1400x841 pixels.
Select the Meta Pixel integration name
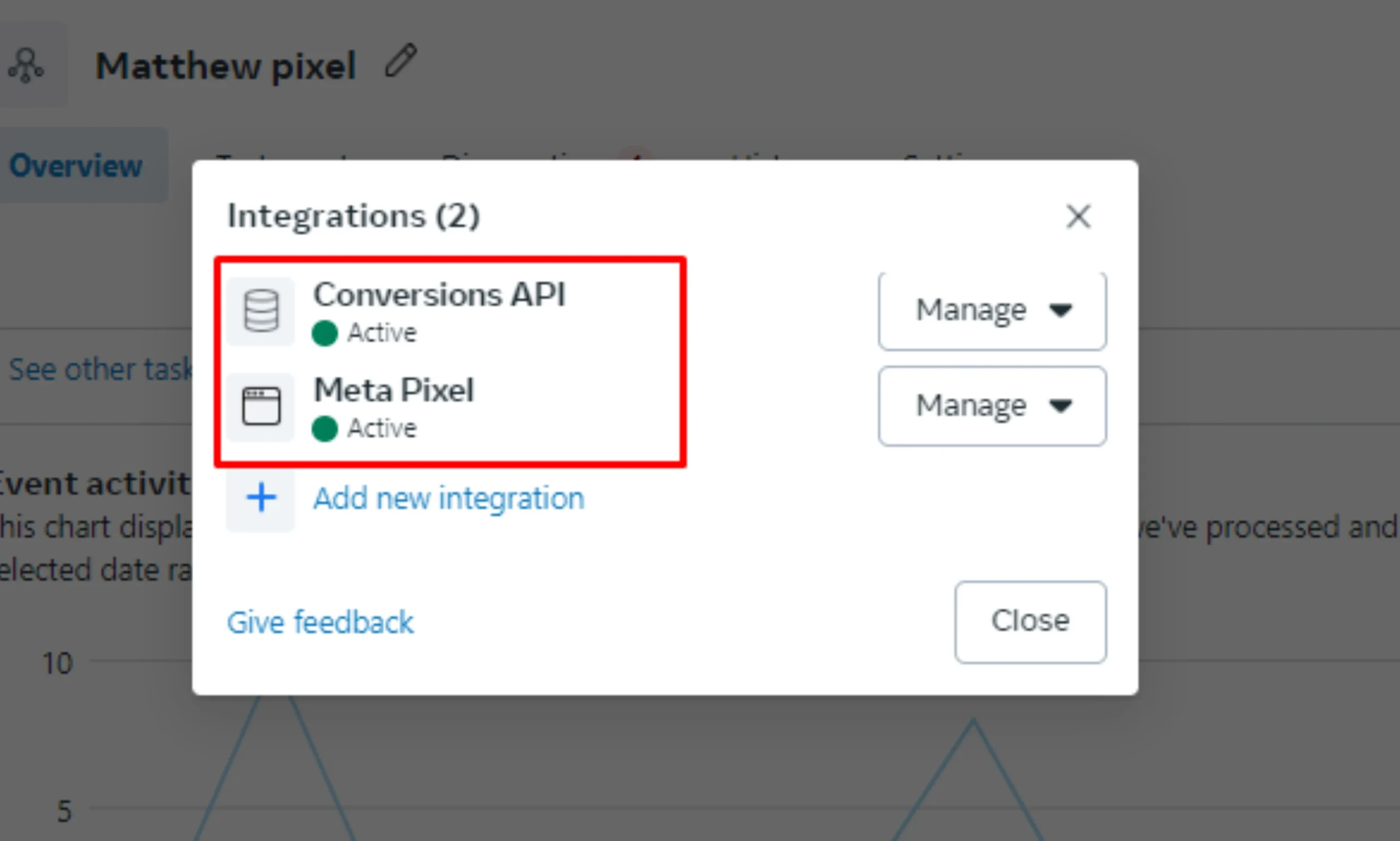click(394, 390)
